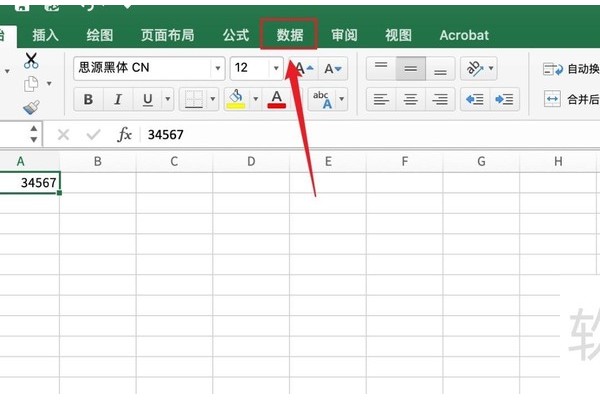The width and height of the screenshot is (600, 400).
Task: Open the underline style dropdown
Action: 168,99
